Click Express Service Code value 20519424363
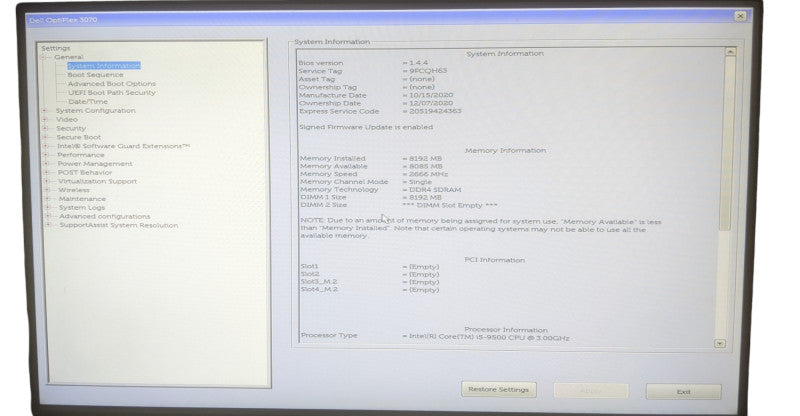This screenshot has height=416, width=800. pos(435,111)
